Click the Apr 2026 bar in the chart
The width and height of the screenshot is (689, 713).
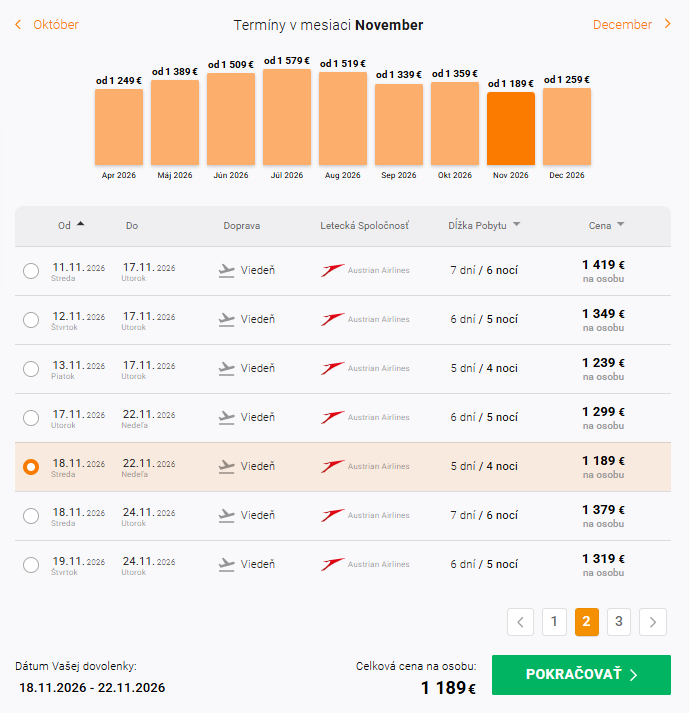(119, 127)
